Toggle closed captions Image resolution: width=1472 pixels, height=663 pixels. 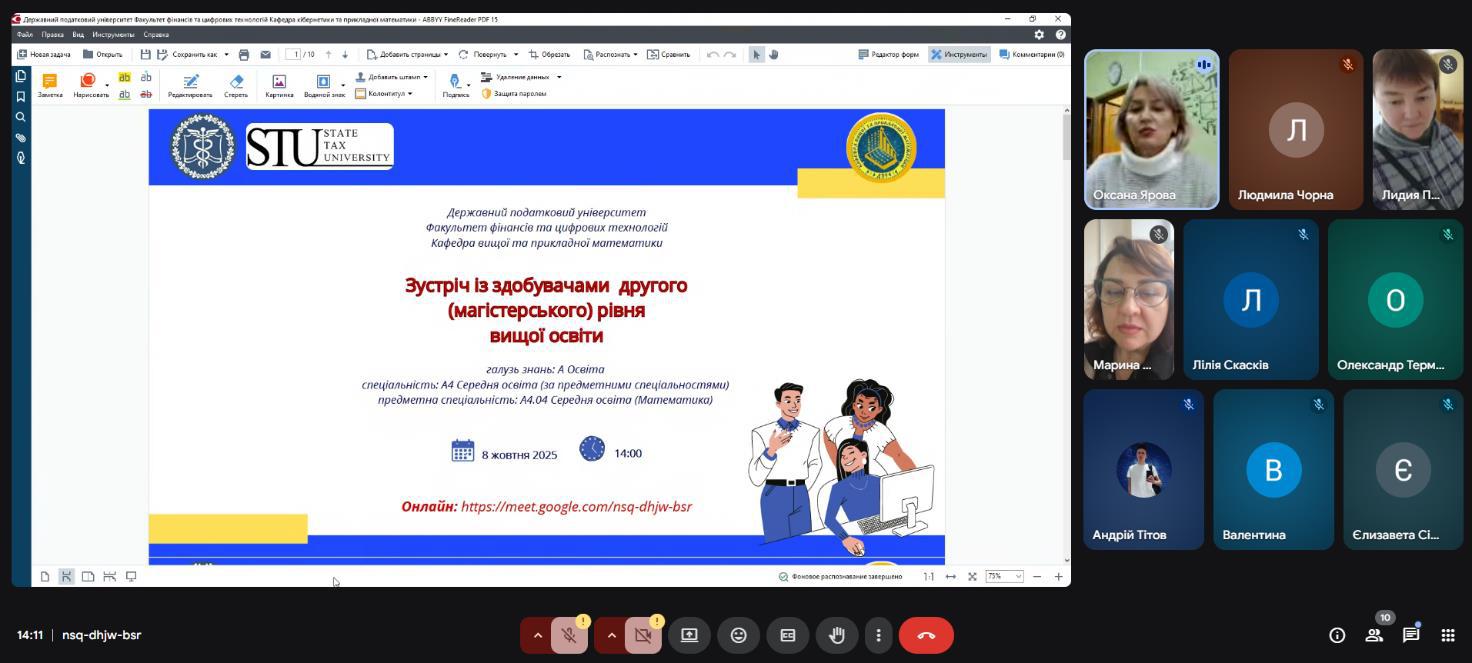coord(788,635)
